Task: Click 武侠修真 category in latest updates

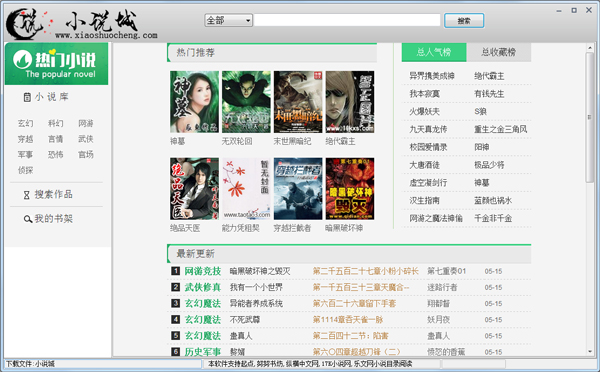Action: pyautogui.click(x=203, y=287)
